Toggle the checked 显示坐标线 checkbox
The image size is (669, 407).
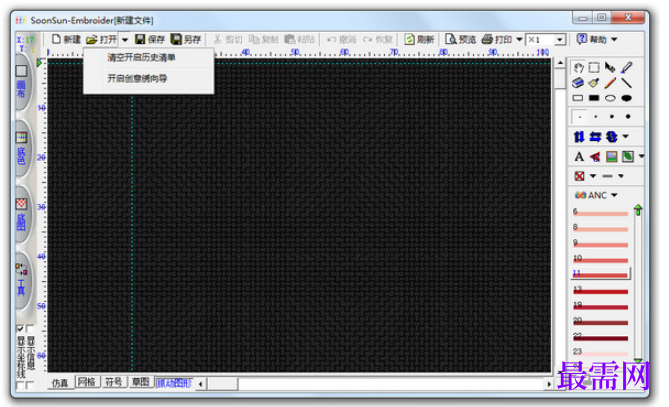click(20, 329)
